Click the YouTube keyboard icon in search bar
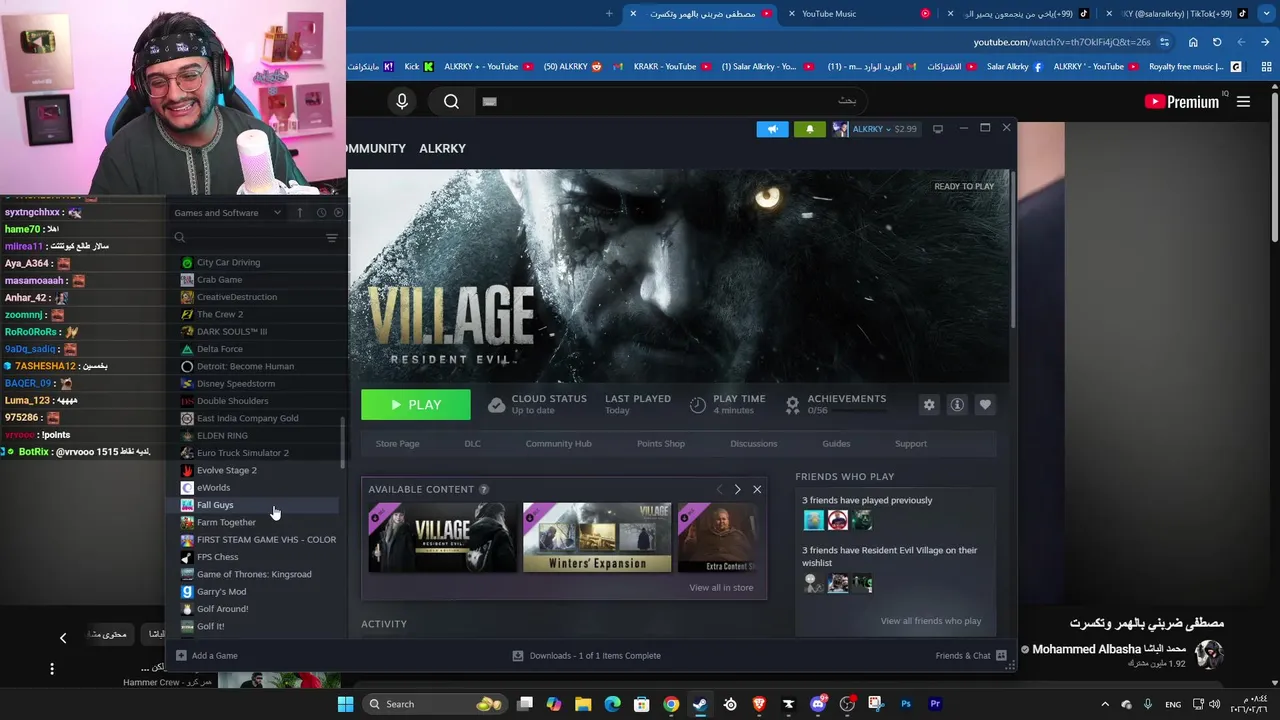 [x=489, y=101]
